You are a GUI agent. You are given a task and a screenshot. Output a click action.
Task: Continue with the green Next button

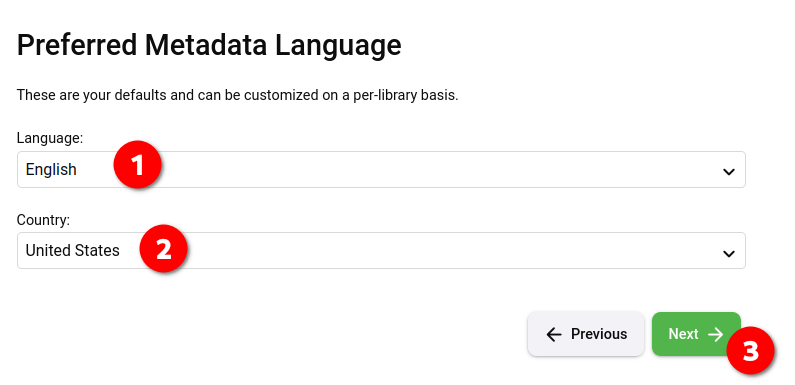(x=696, y=334)
